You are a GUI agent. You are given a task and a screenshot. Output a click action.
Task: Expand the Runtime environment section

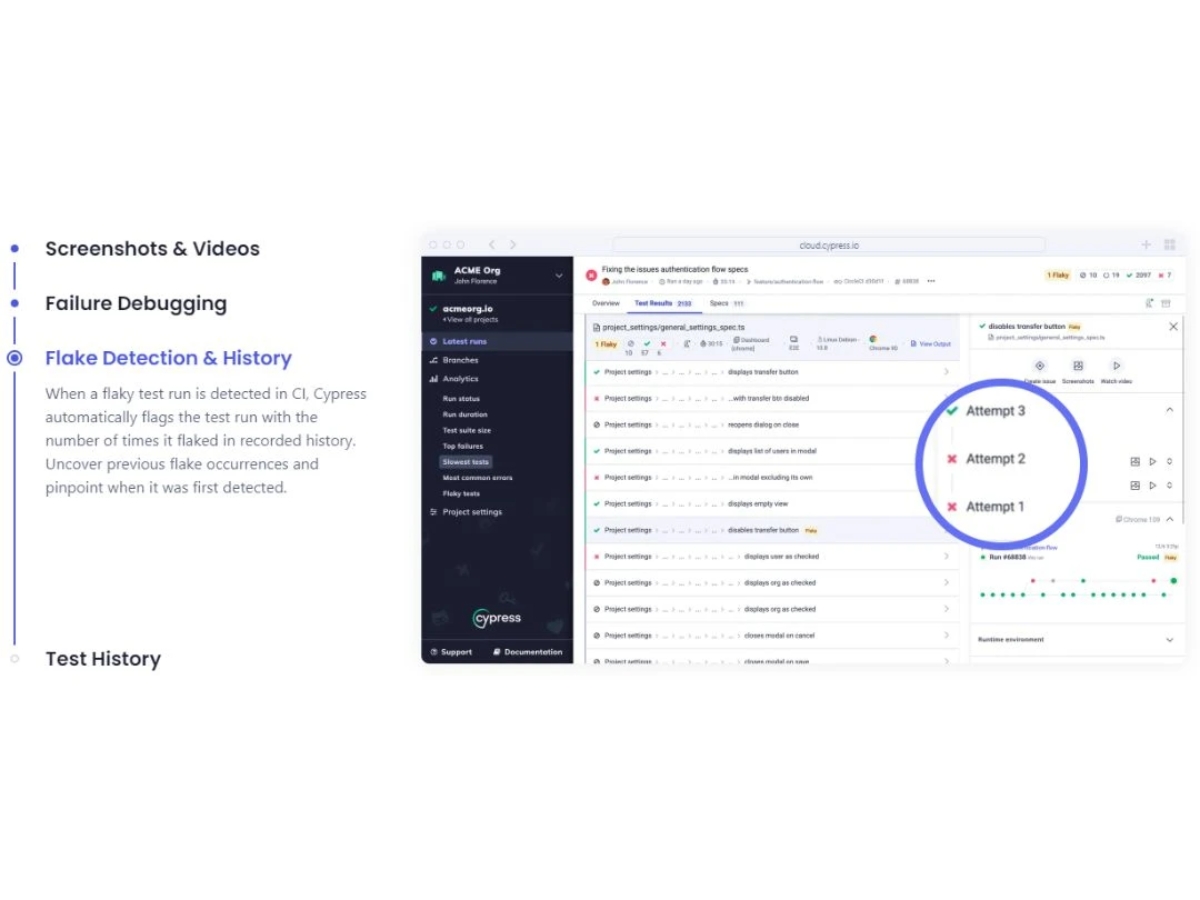1169,639
